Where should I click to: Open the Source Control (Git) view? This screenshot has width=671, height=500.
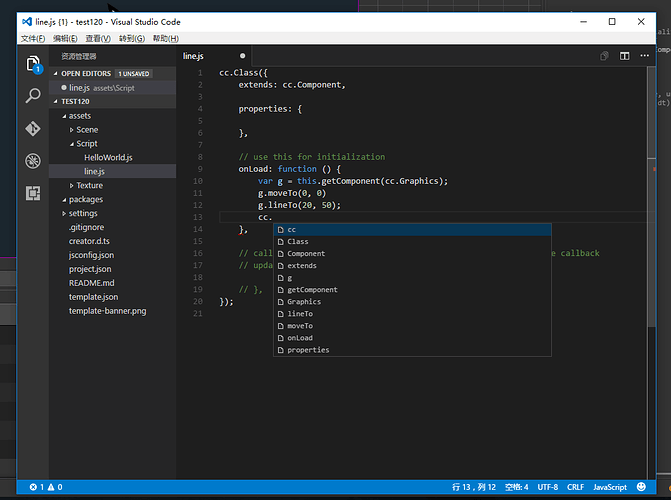point(32,129)
